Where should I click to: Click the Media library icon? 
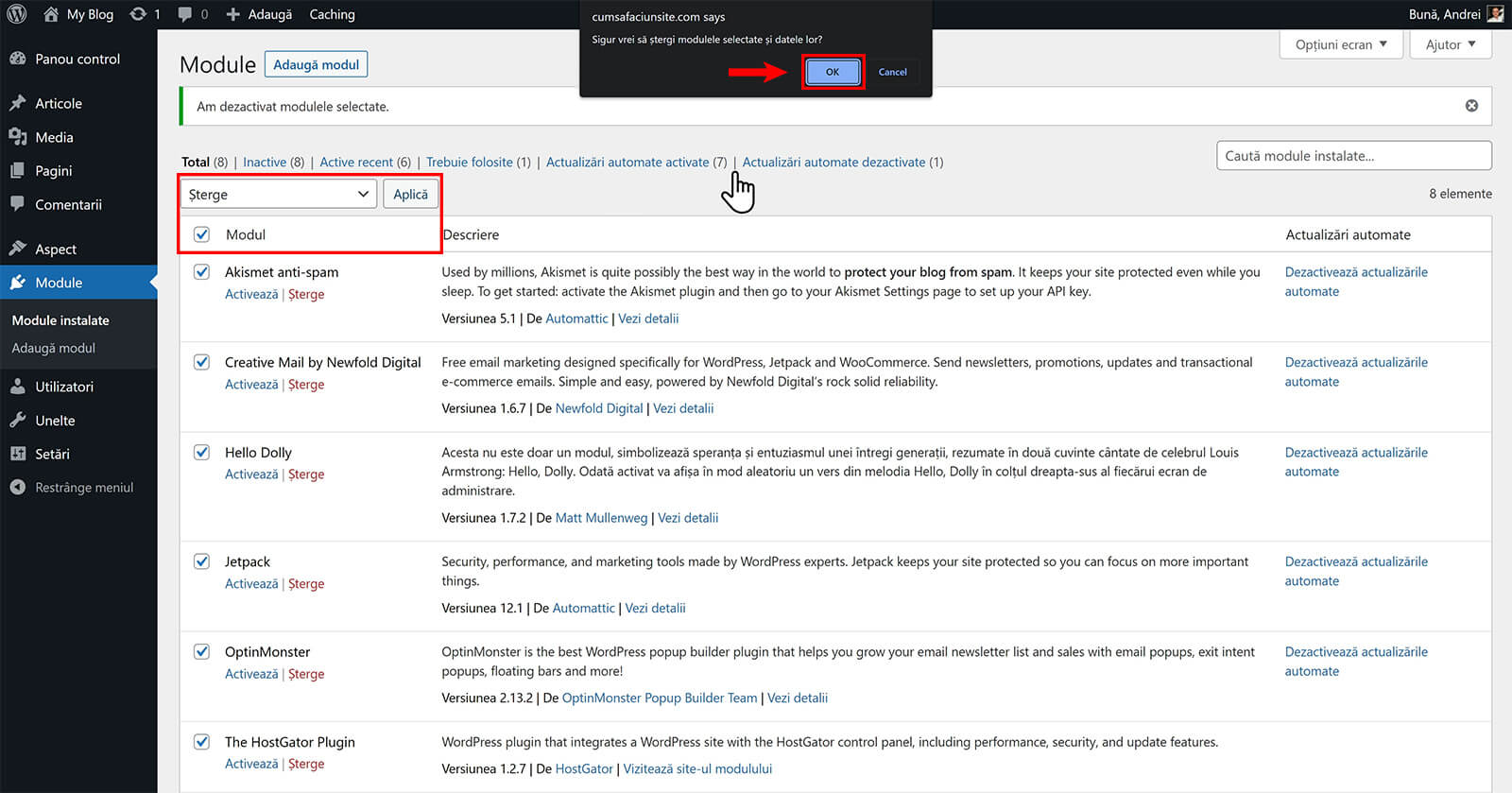point(17,137)
